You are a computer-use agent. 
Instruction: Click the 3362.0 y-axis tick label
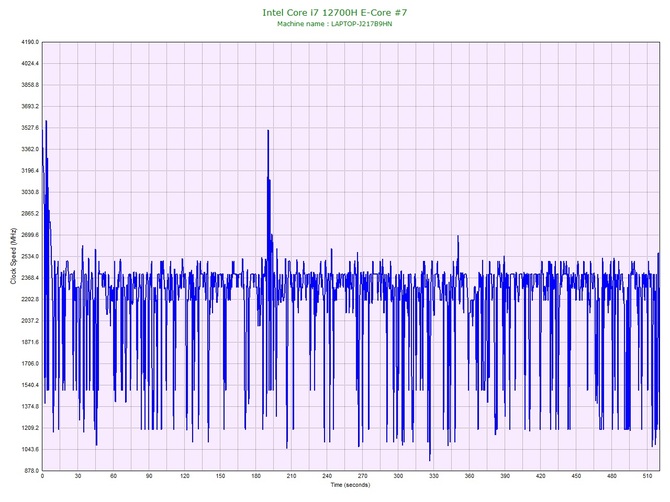pyautogui.click(x=30, y=150)
